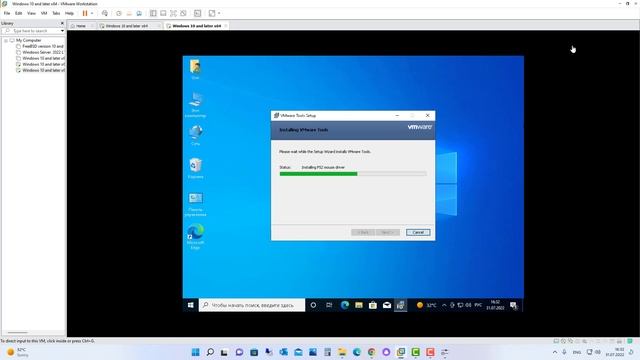Open the power options dropdown beside Pause
The height and width of the screenshot is (360, 640).
coord(92,13)
